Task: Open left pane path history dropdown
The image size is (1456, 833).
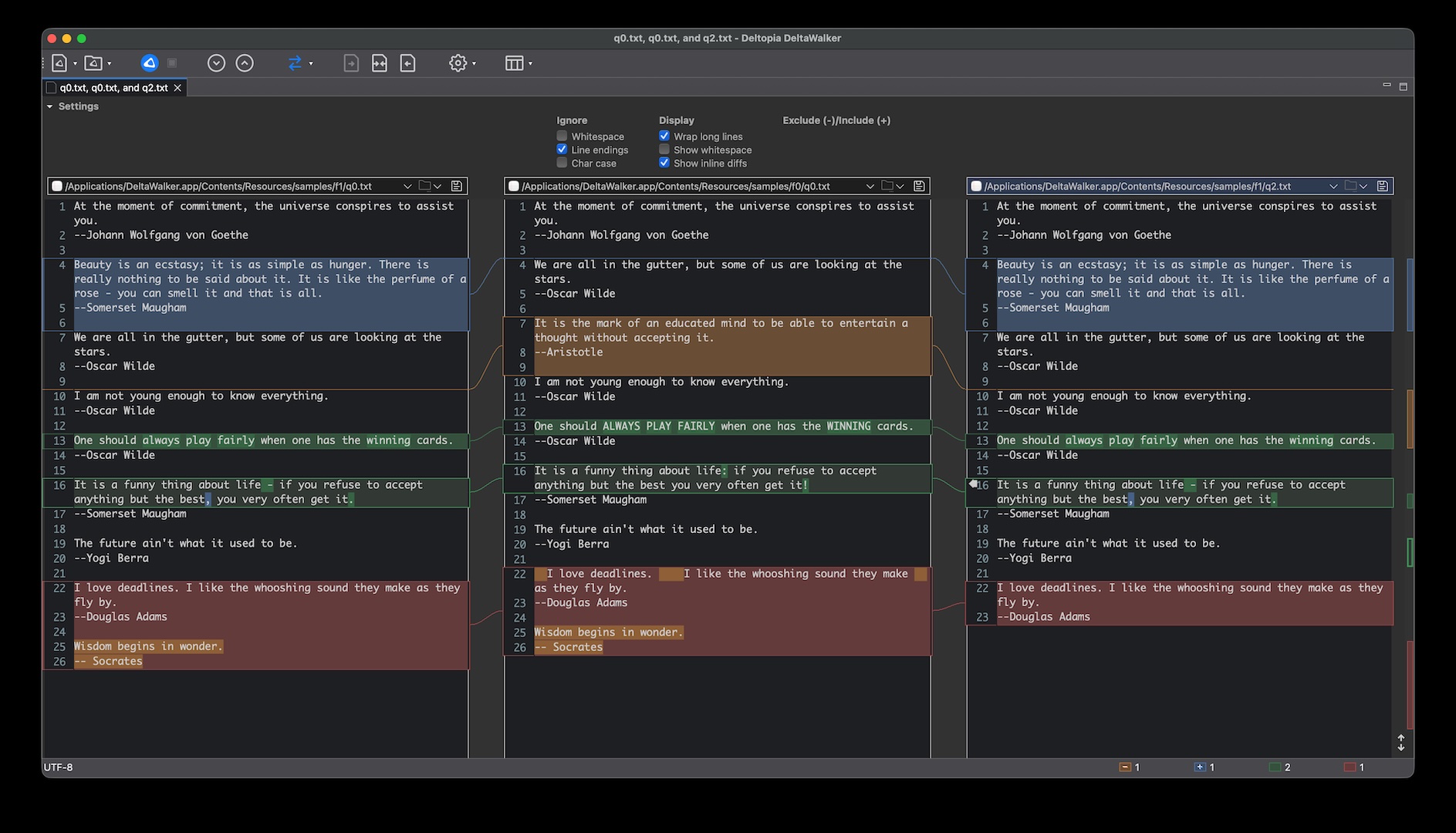Action: pos(407,186)
